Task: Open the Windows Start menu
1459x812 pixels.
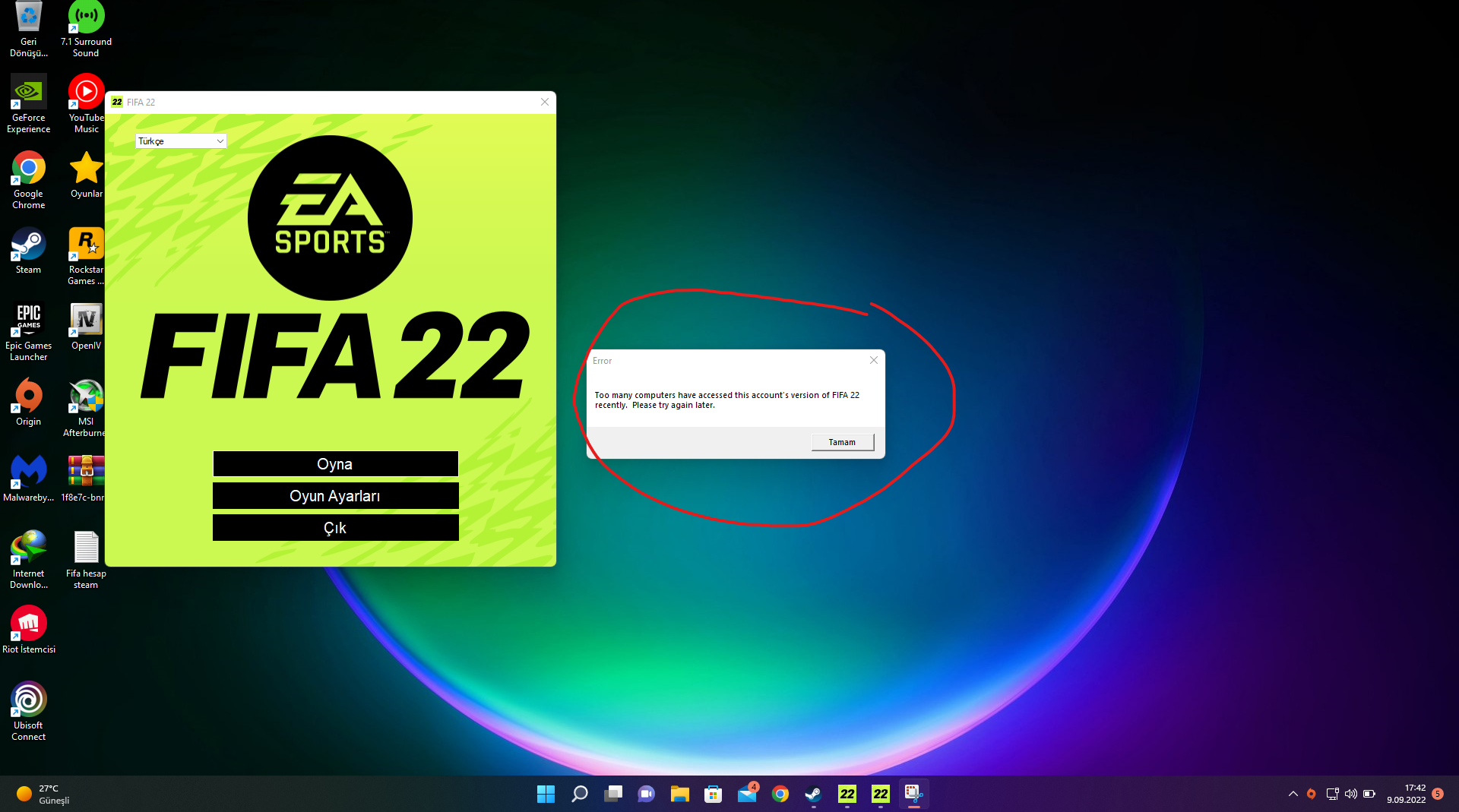Action: coord(546,794)
